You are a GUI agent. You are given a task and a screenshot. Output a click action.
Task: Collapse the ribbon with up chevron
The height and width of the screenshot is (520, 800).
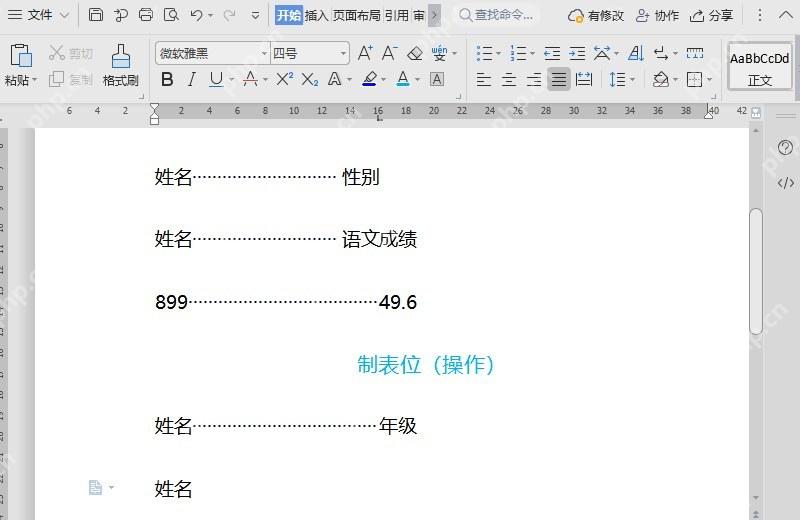(x=786, y=15)
